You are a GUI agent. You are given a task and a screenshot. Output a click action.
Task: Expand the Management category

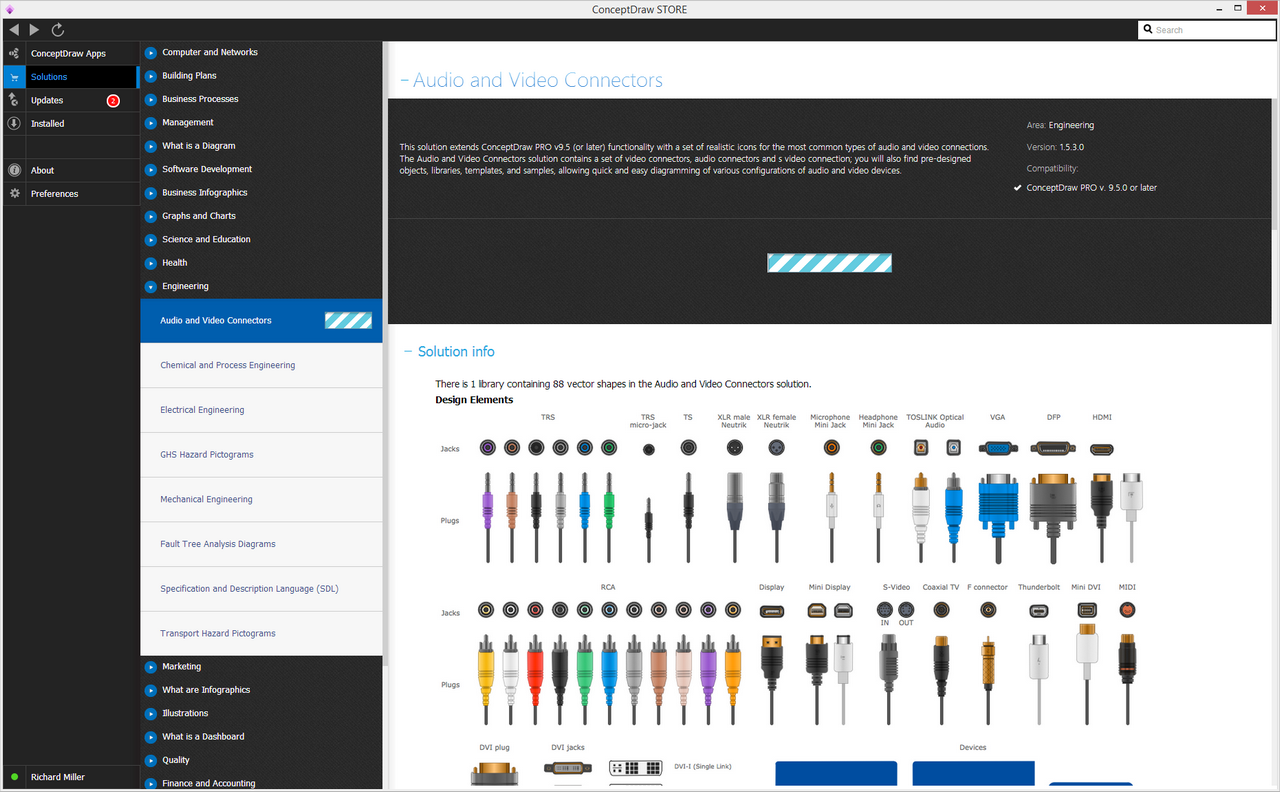coord(151,122)
